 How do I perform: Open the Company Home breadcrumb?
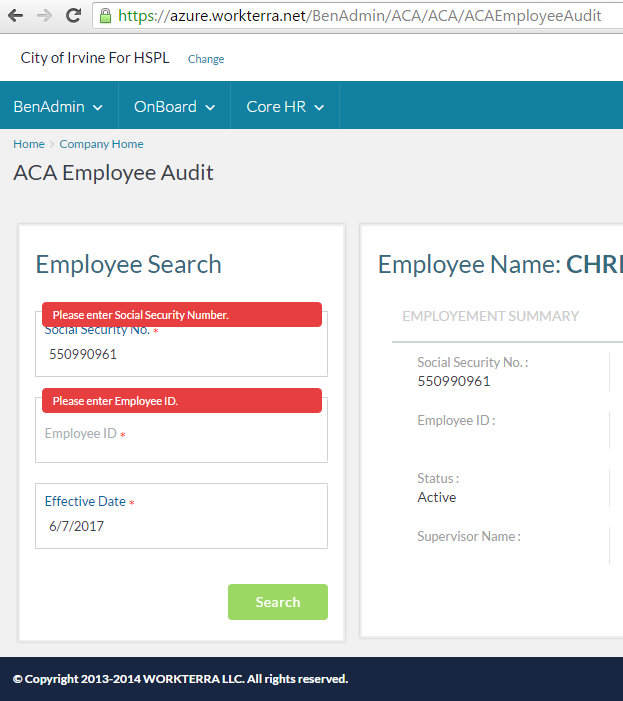click(101, 144)
